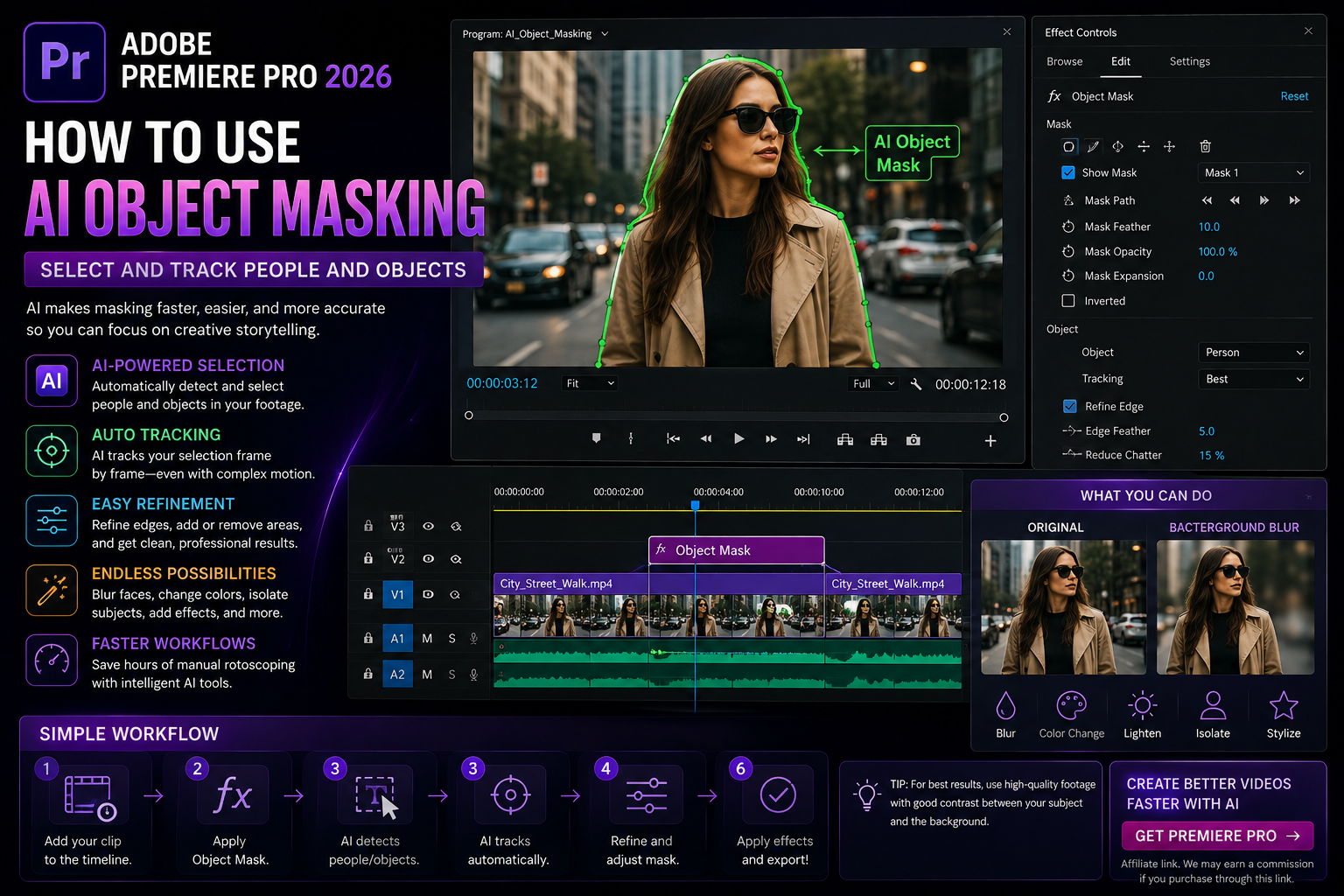Open the Full playback resolution dropdown
The width and height of the screenshot is (1344, 896).
click(874, 383)
